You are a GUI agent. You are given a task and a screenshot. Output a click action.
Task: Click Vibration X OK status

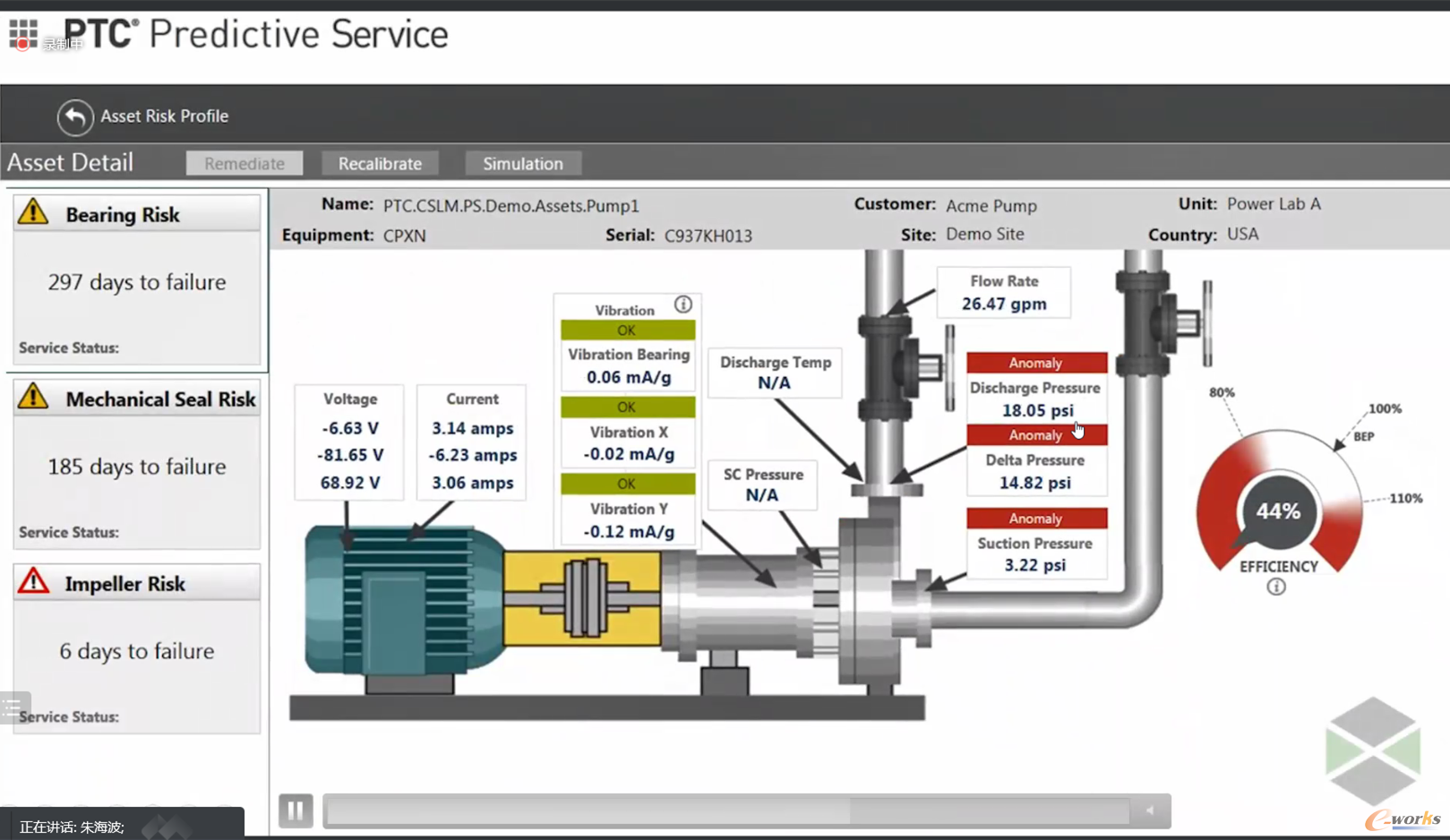click(x=627, y=407)
